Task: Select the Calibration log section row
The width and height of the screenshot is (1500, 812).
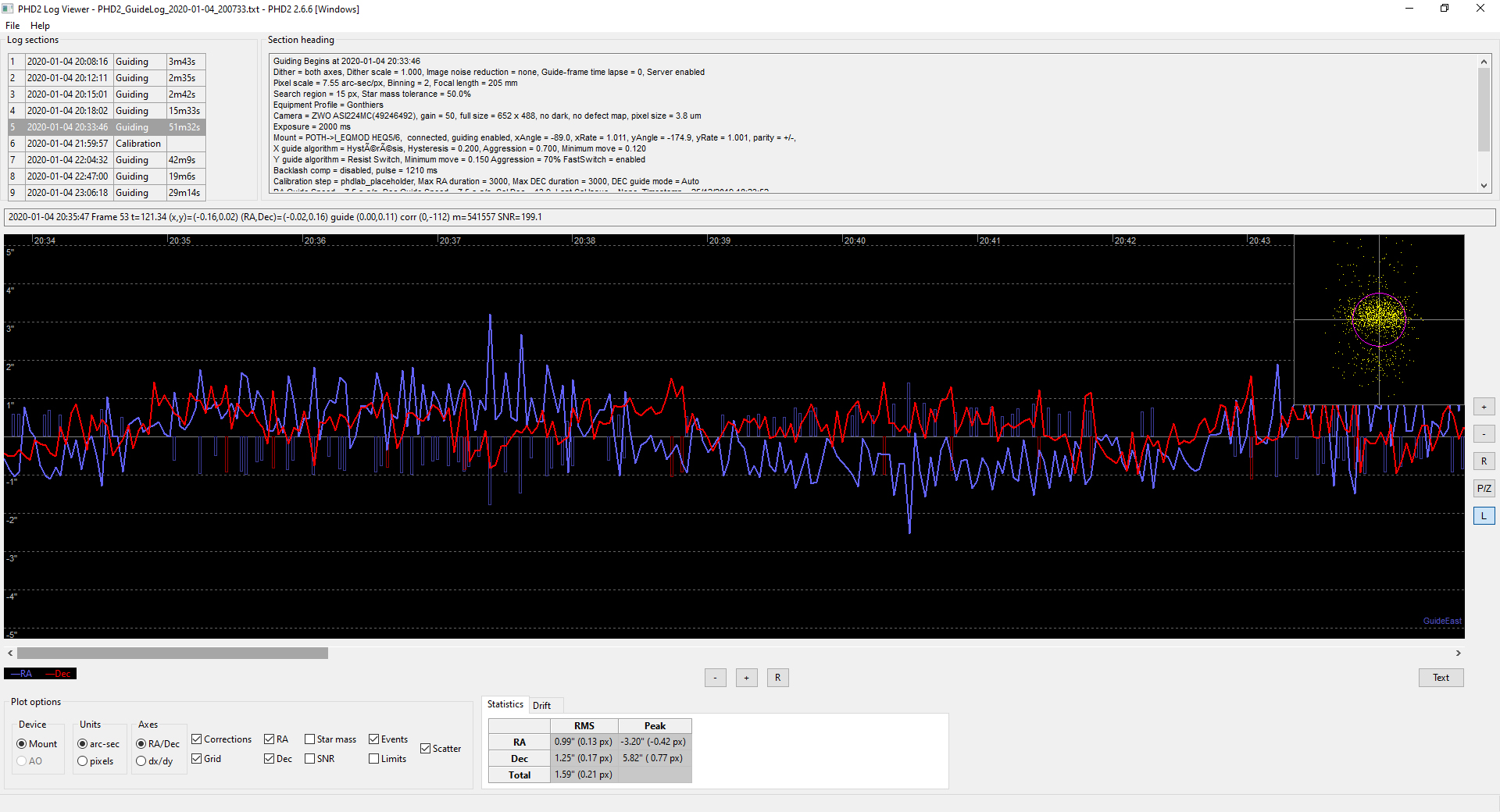Action: pos(107,144)
